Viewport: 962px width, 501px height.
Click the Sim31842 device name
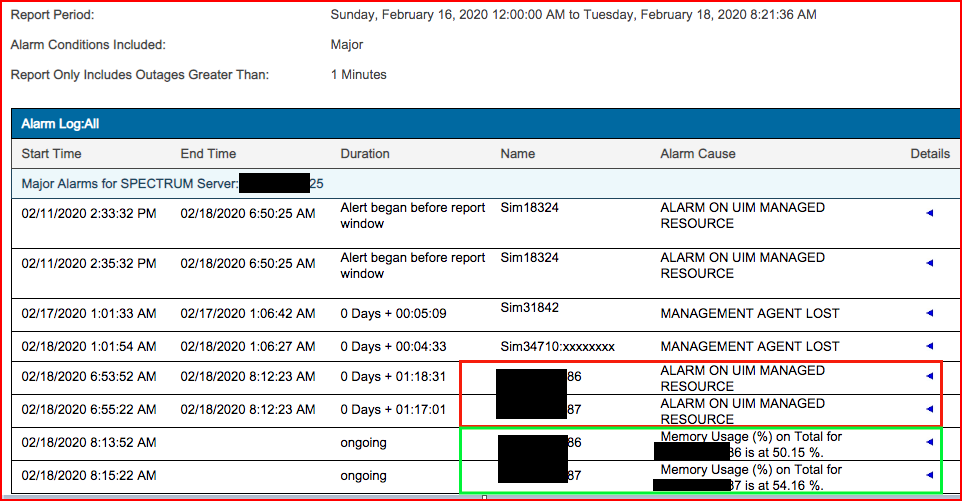coord(529,308)
